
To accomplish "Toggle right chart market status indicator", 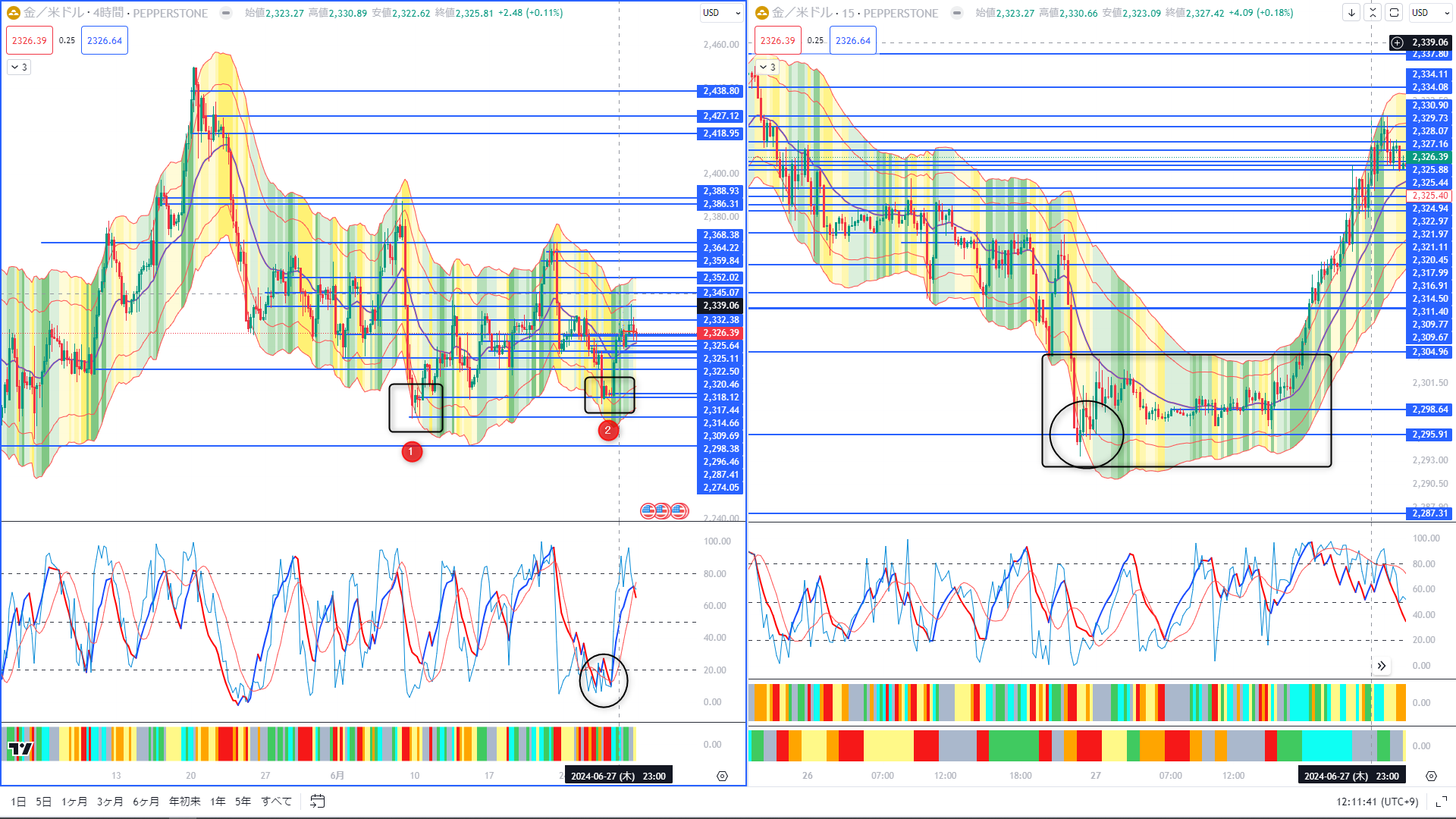I will coord(957,13).
